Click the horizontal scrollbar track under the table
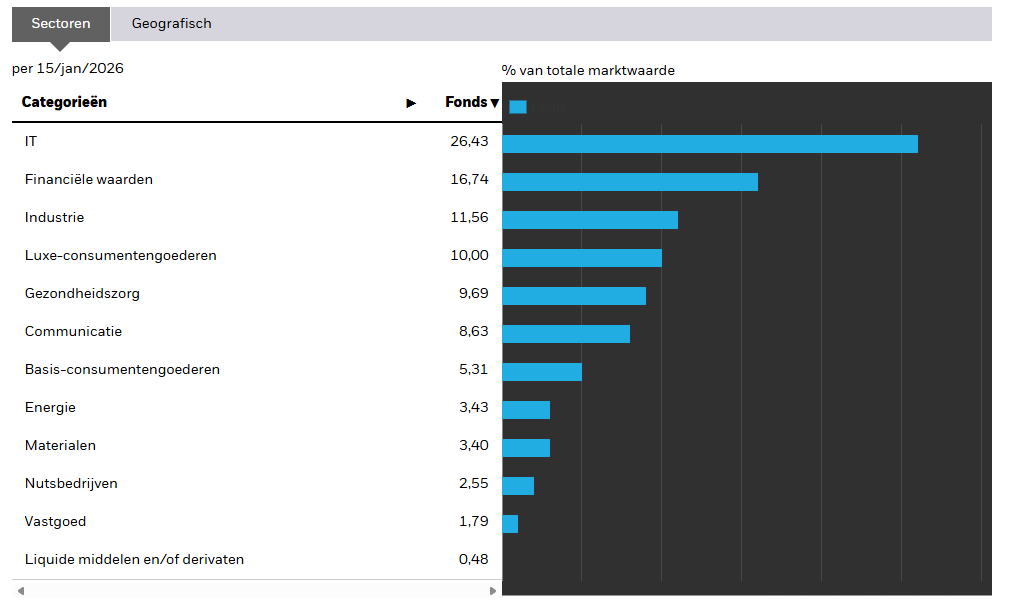This screenshot has width=1015, height=600. [256, 591]
